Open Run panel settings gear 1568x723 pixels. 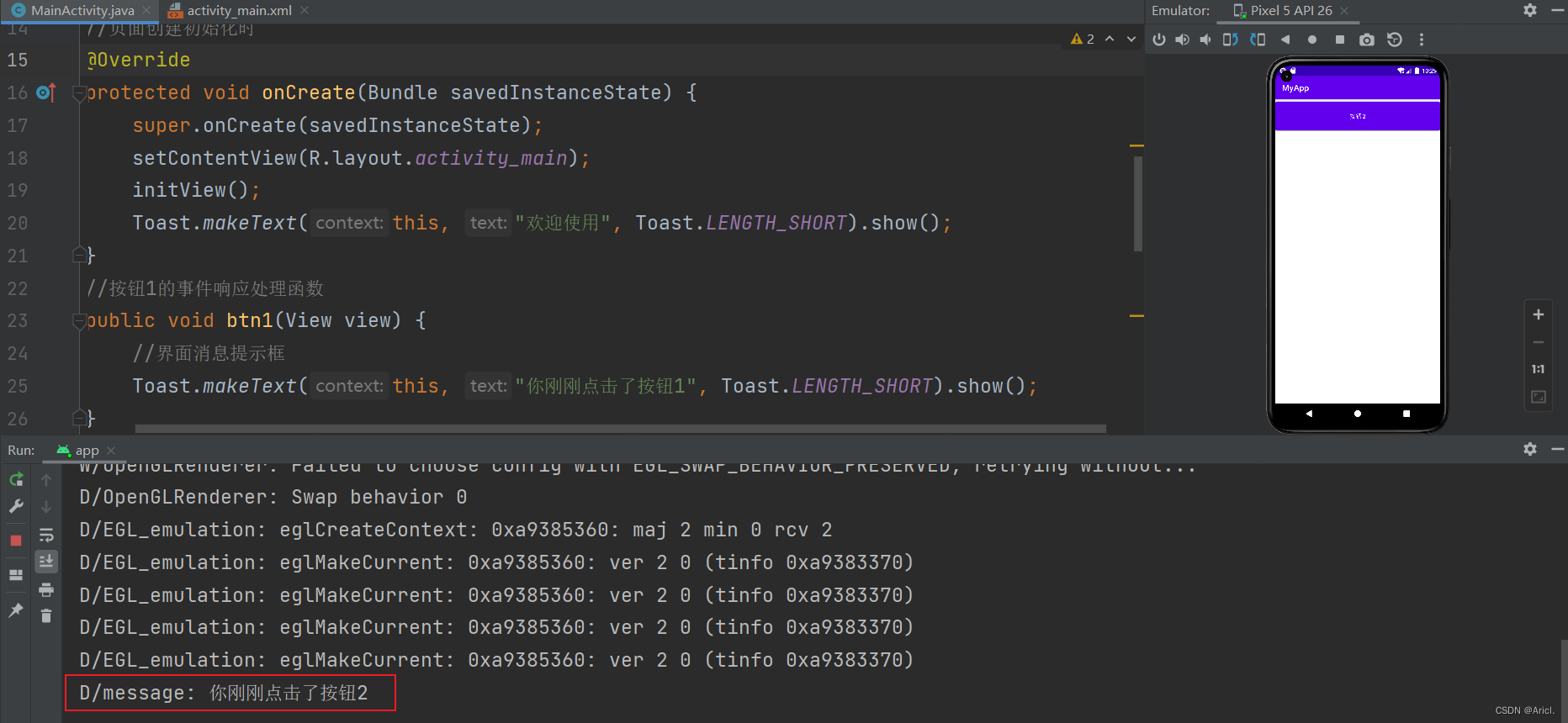tap(1530, 449)
